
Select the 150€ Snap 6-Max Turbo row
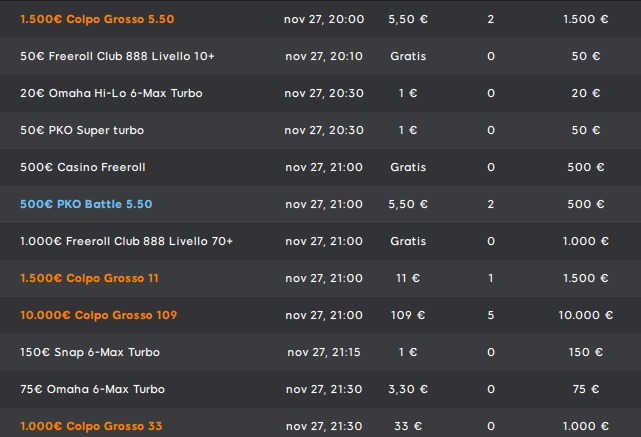320,352
